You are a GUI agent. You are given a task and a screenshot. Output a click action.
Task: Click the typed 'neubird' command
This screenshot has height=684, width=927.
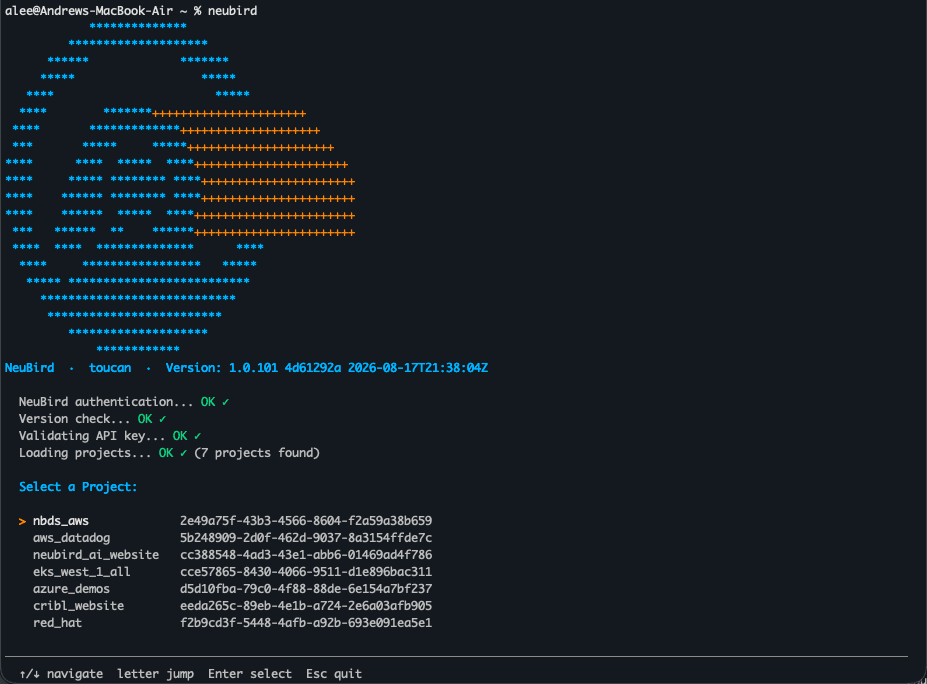(232, 11)
